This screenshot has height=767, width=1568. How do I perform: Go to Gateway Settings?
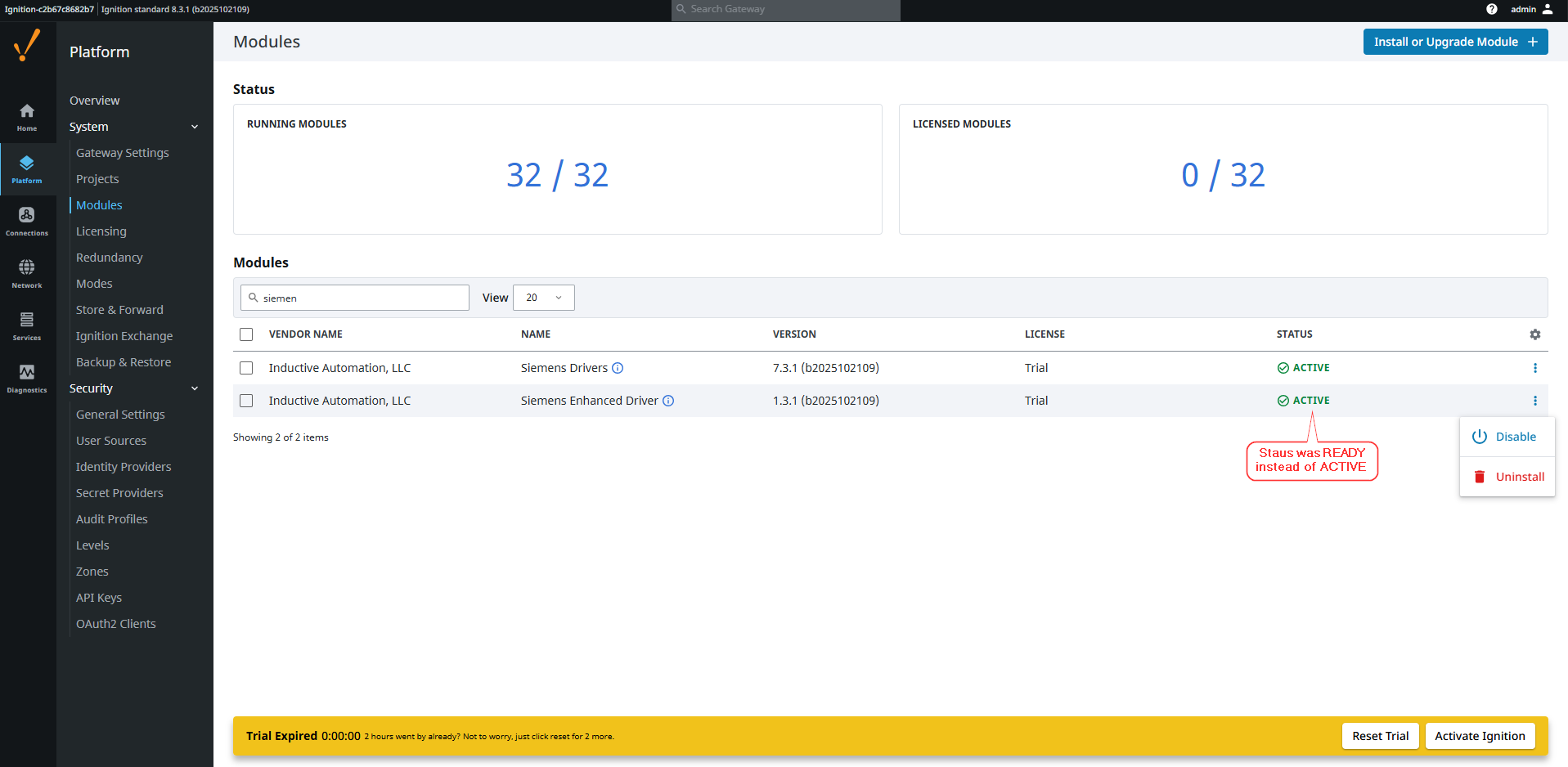tap(123, 153)
